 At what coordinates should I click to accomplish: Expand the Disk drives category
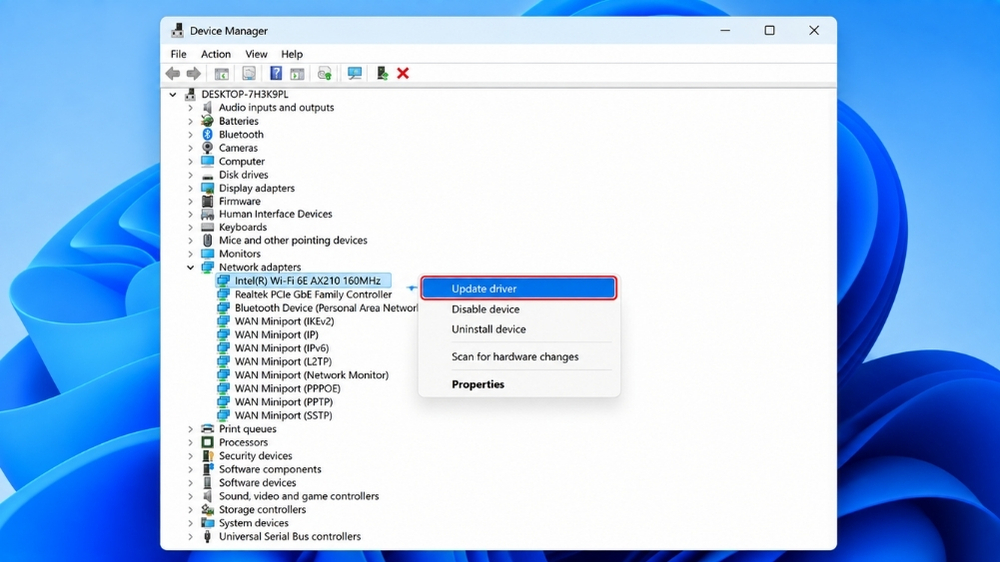point(190,174)
